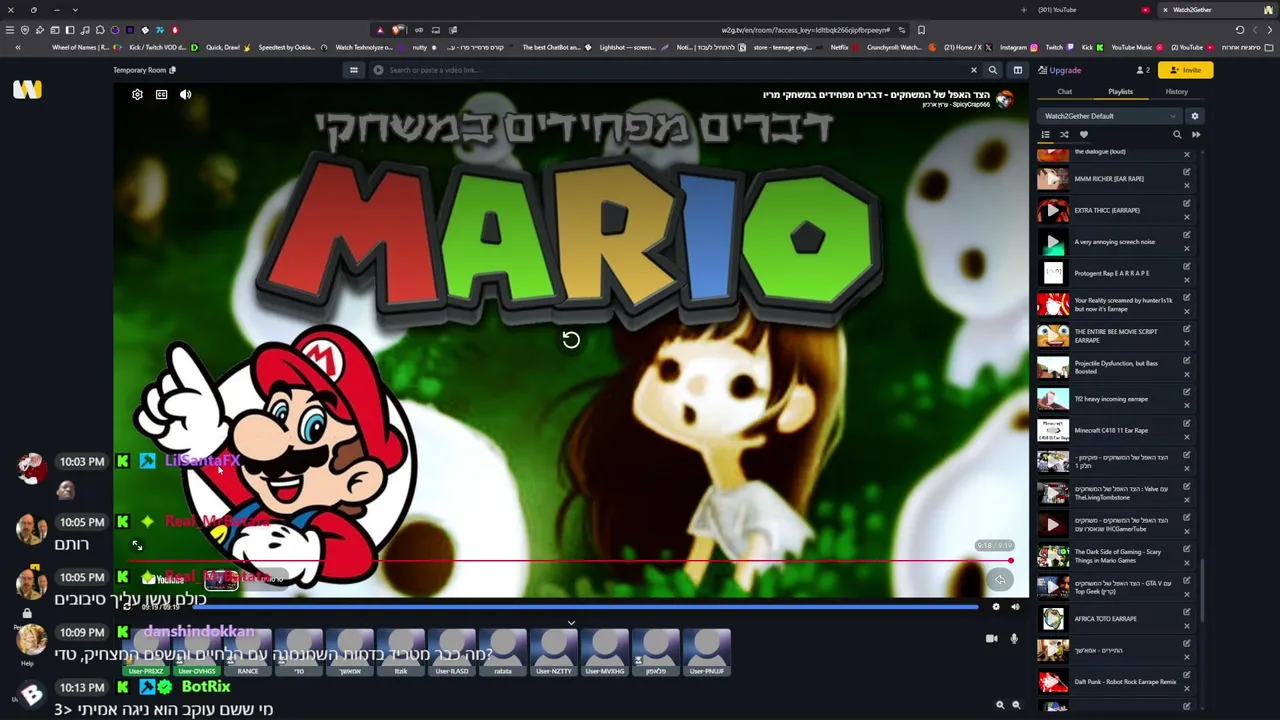Viewport: 1280px width, 720px height.
Task: Show favorites with the heart icon
Action: (1083, 134)
